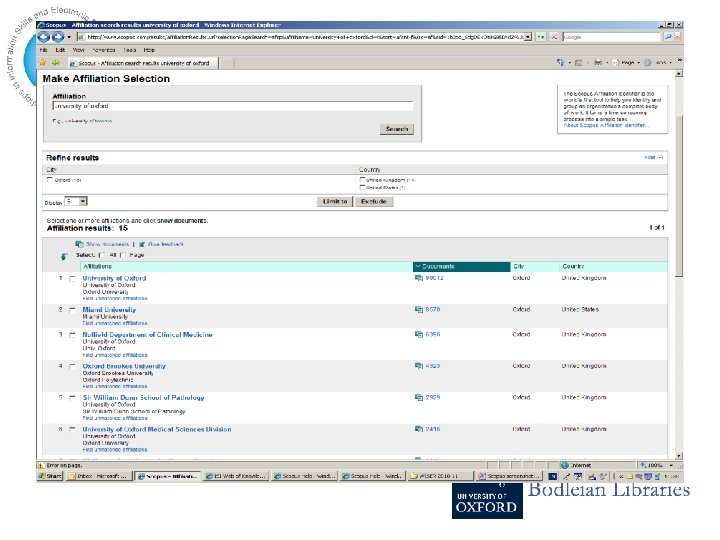Click the browser Back arrow button
Viewport: 720px width, 540px height.
[45, 37]
